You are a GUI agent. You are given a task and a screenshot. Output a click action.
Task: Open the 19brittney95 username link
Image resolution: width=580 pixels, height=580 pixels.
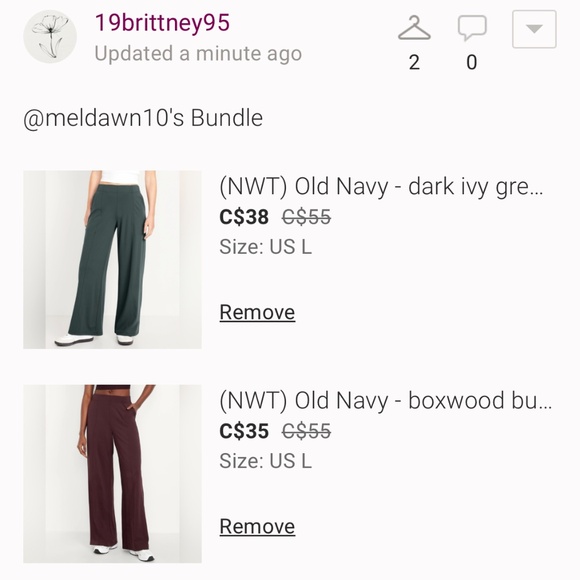pos(162,23)
